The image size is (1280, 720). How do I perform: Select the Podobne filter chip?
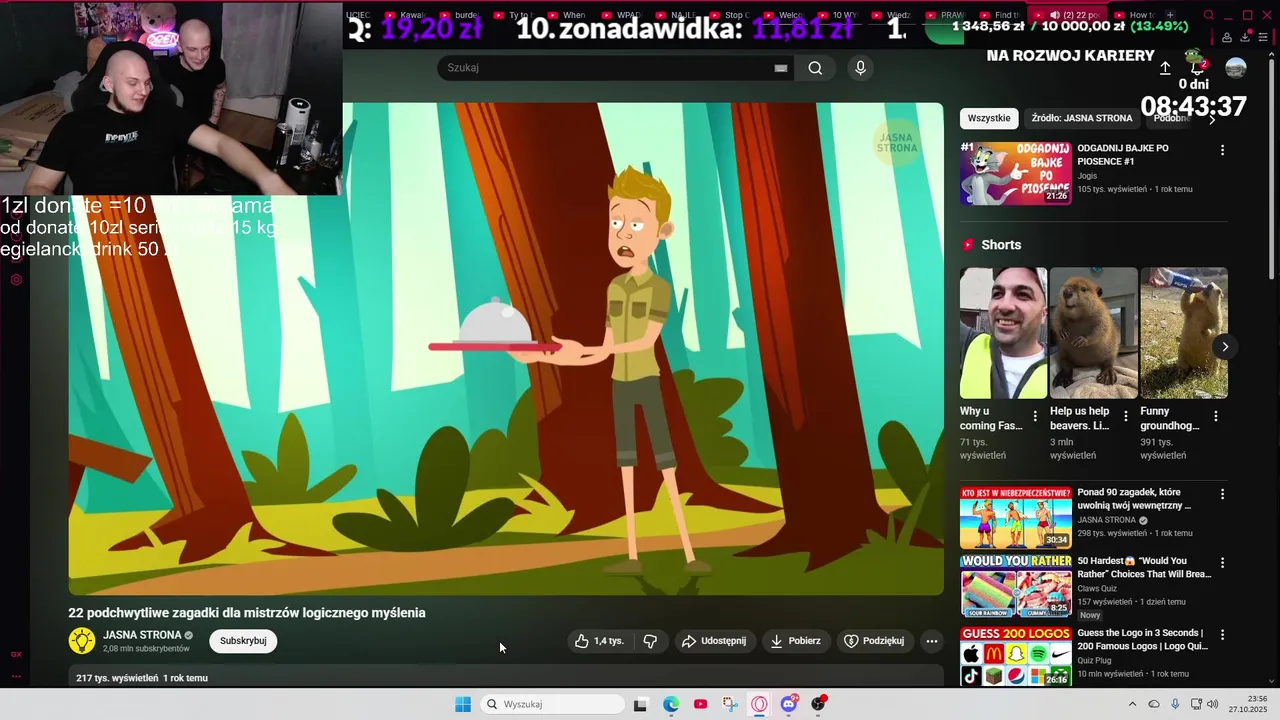[x=1172, y=118]
